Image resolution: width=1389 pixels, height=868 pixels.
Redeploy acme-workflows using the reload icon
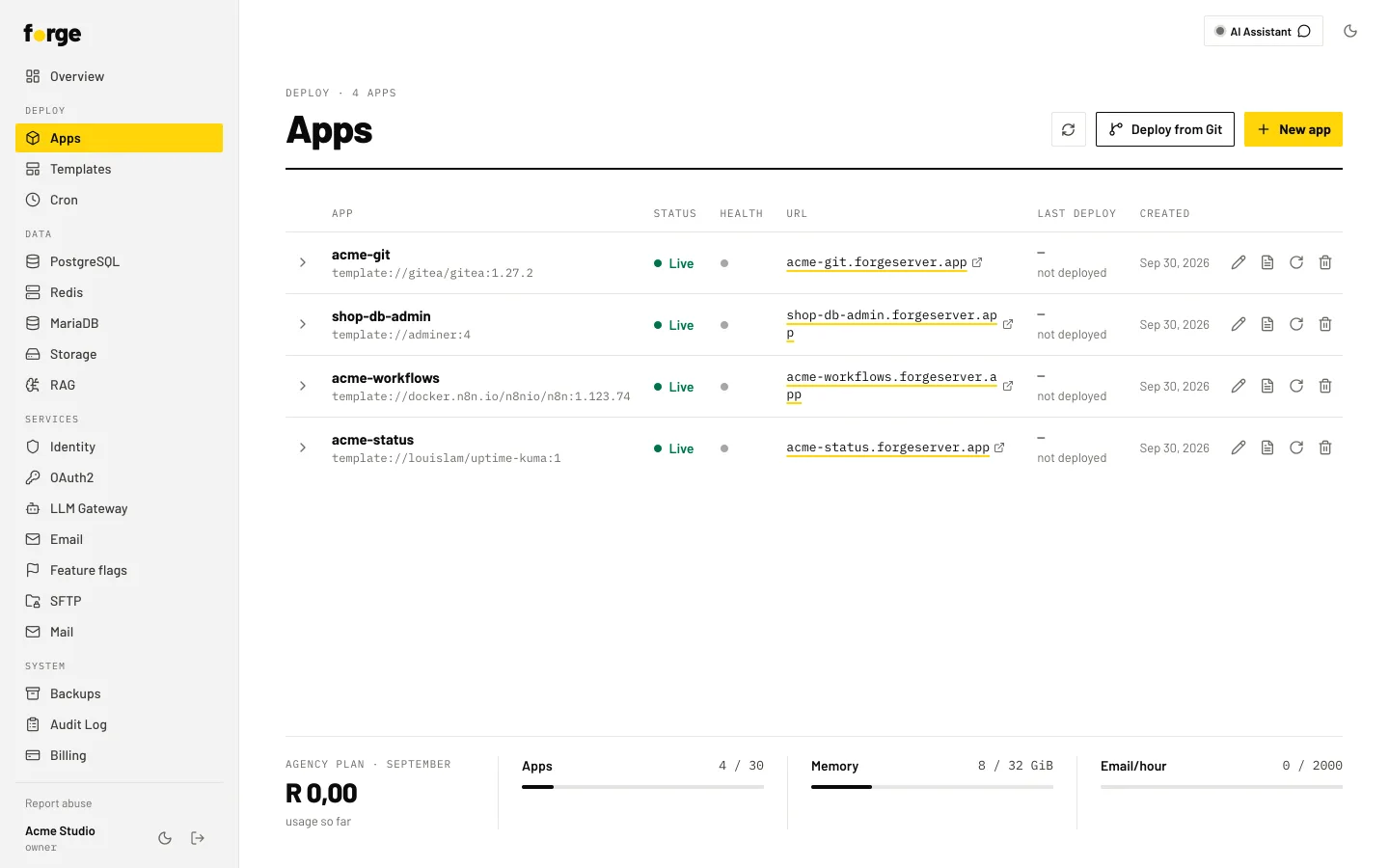tap(1296, 386)
